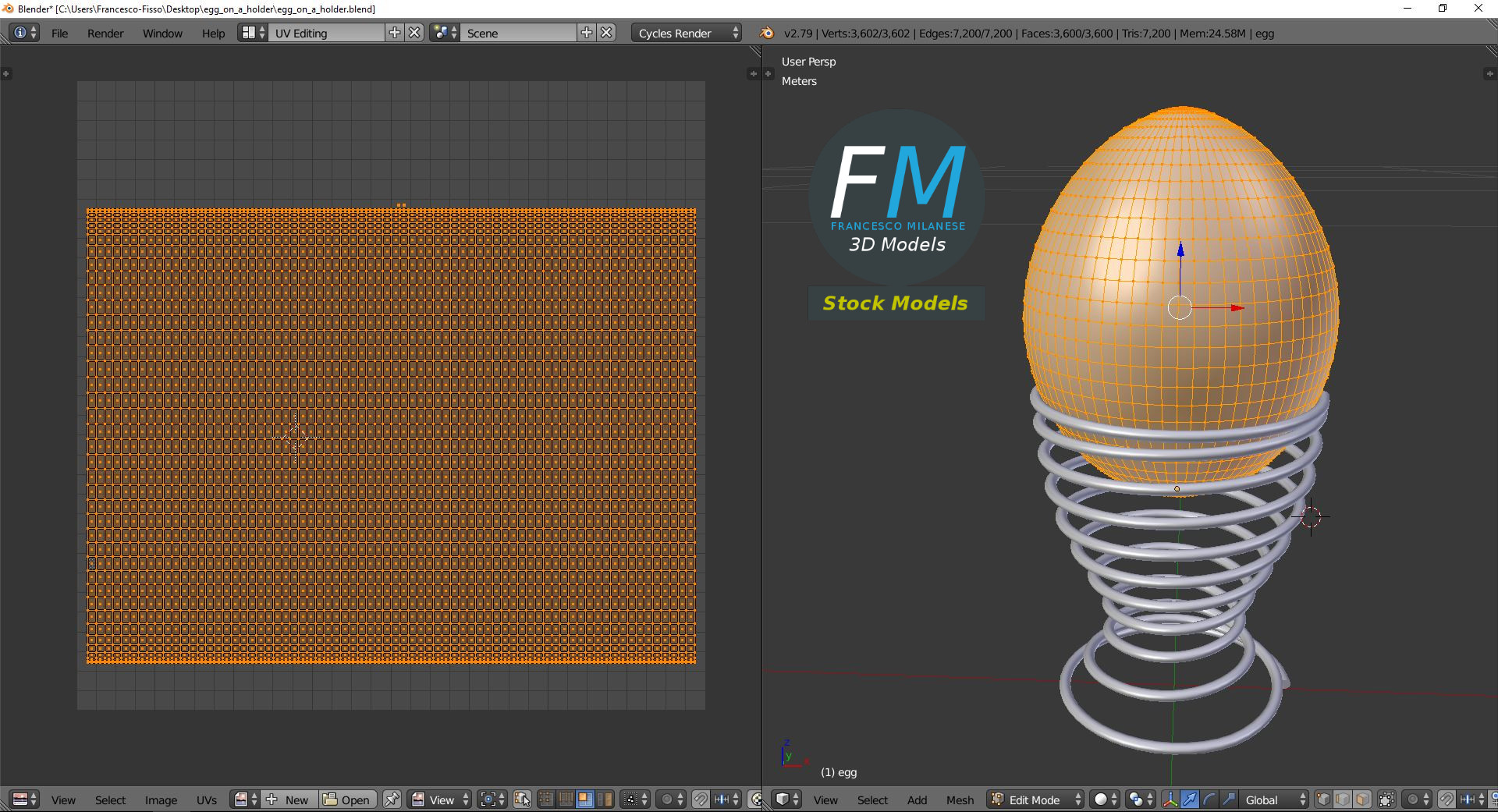Open the UV pivot point dropdown
This screenshot has width=1498, height=812.
click(492, 800)
